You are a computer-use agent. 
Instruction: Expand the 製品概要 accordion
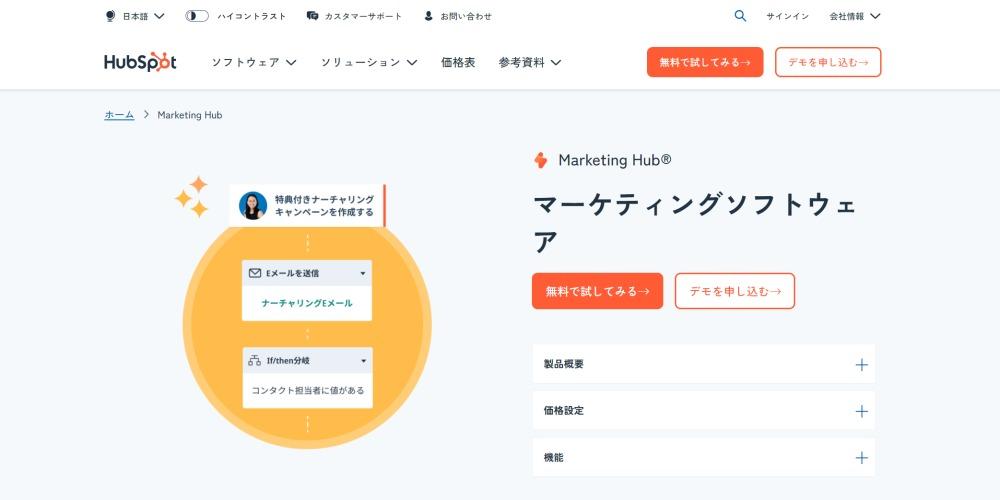coord(703,364)
